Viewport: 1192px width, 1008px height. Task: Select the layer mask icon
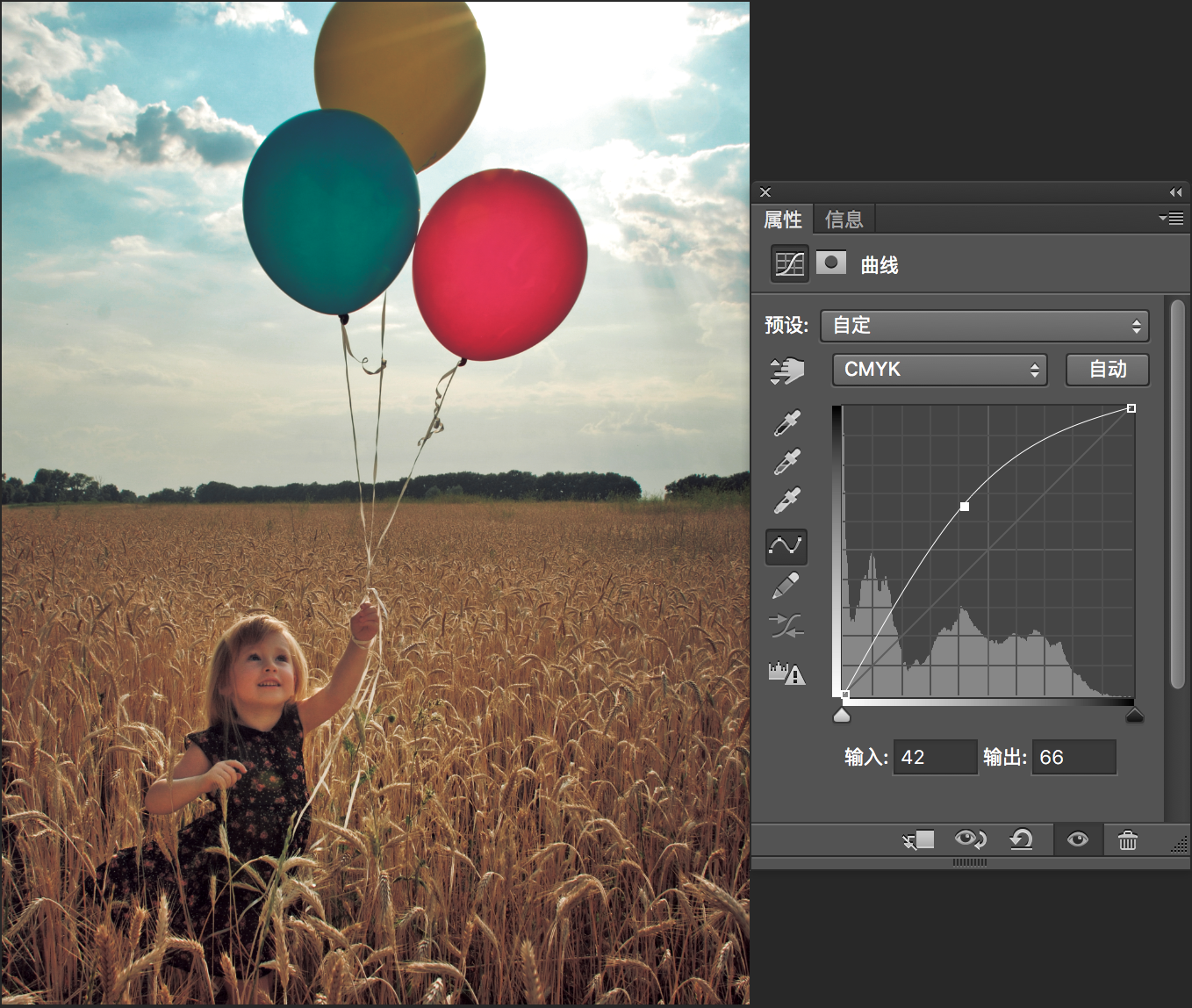coord(831,263)
